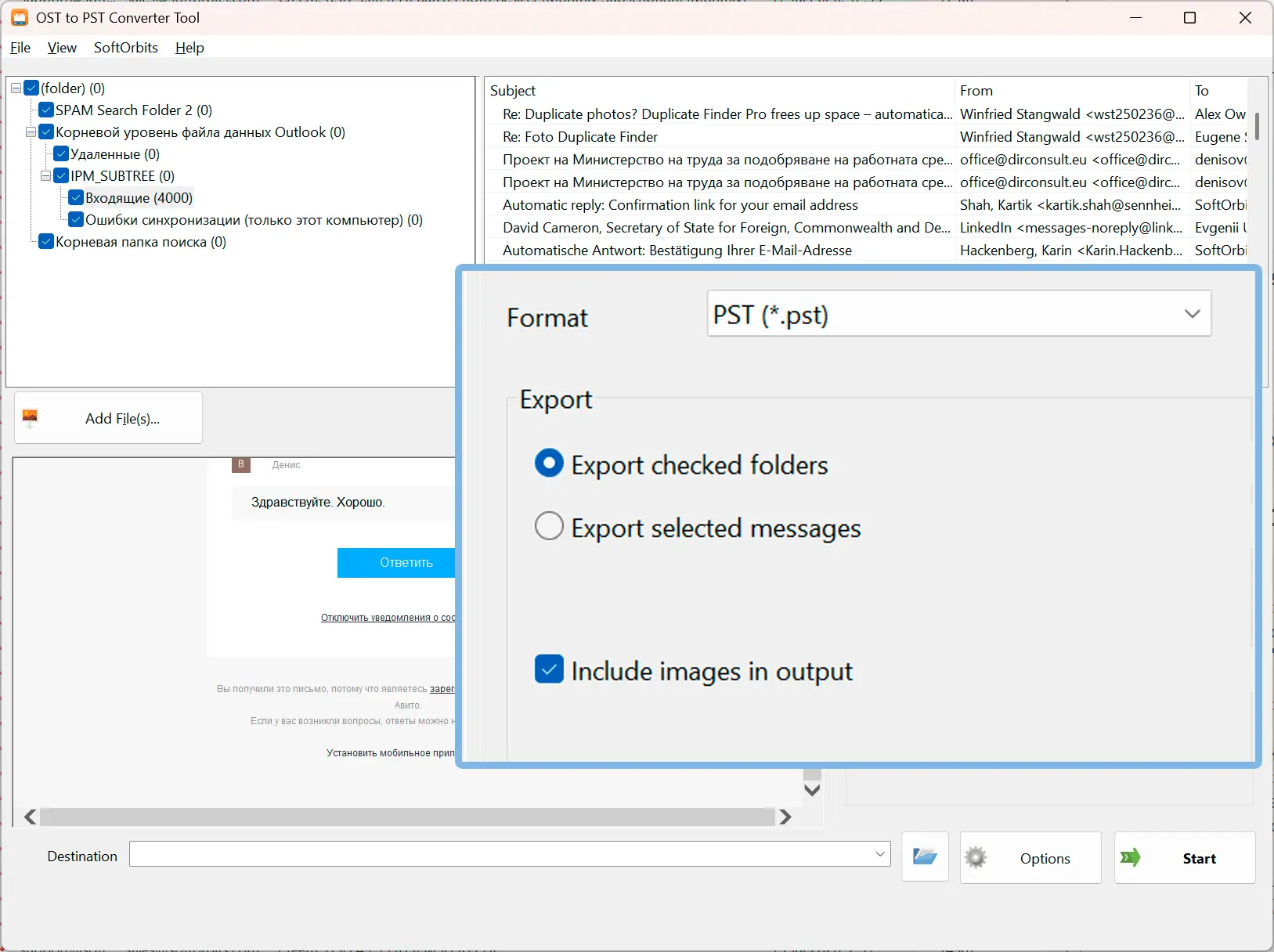The width and height of the screenshot is (1274, 952).
Task: Toggle the IPM_SUBTREE checkbox
Action: (61, 176)
